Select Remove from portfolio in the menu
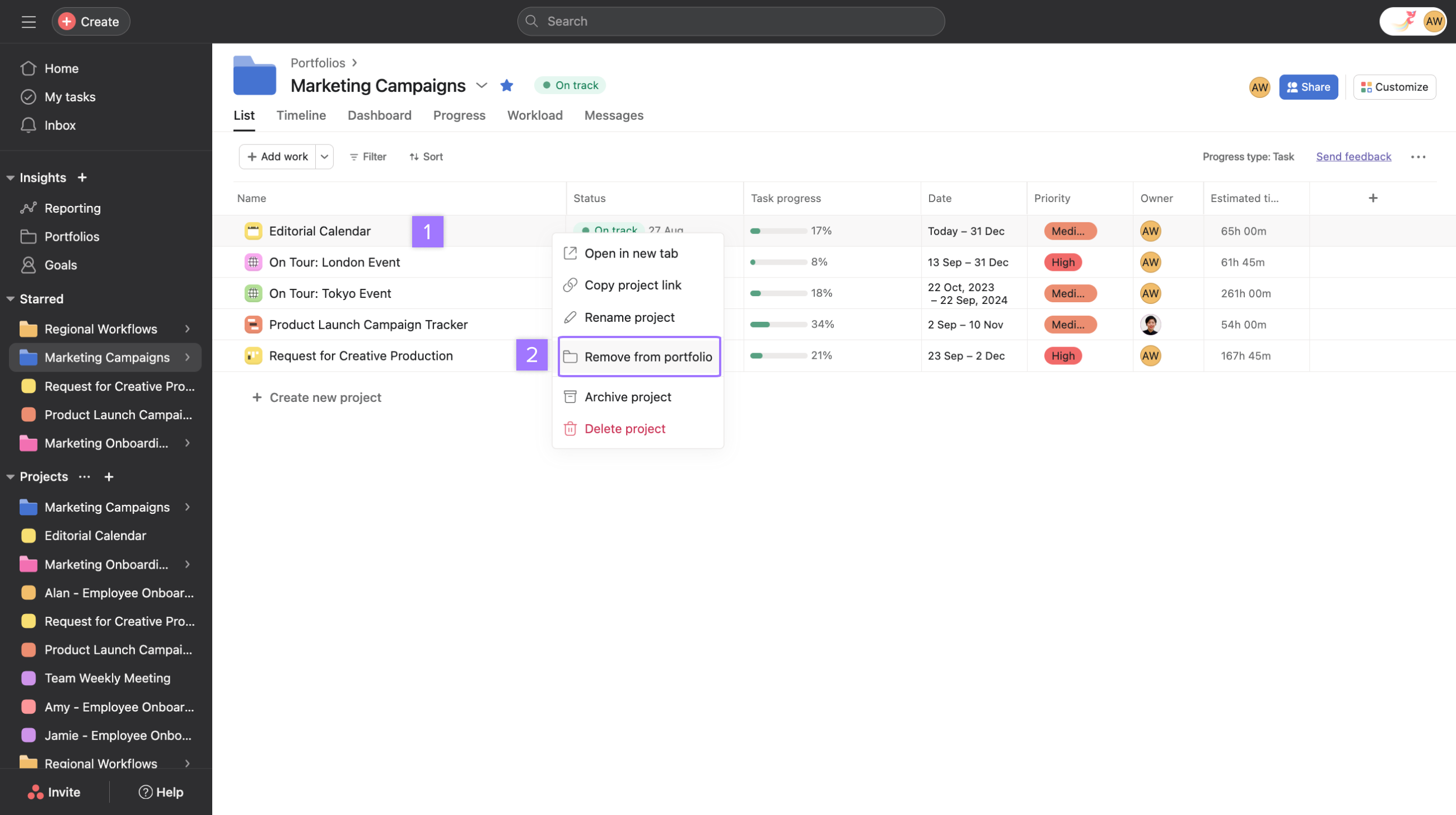 (639, 357)
